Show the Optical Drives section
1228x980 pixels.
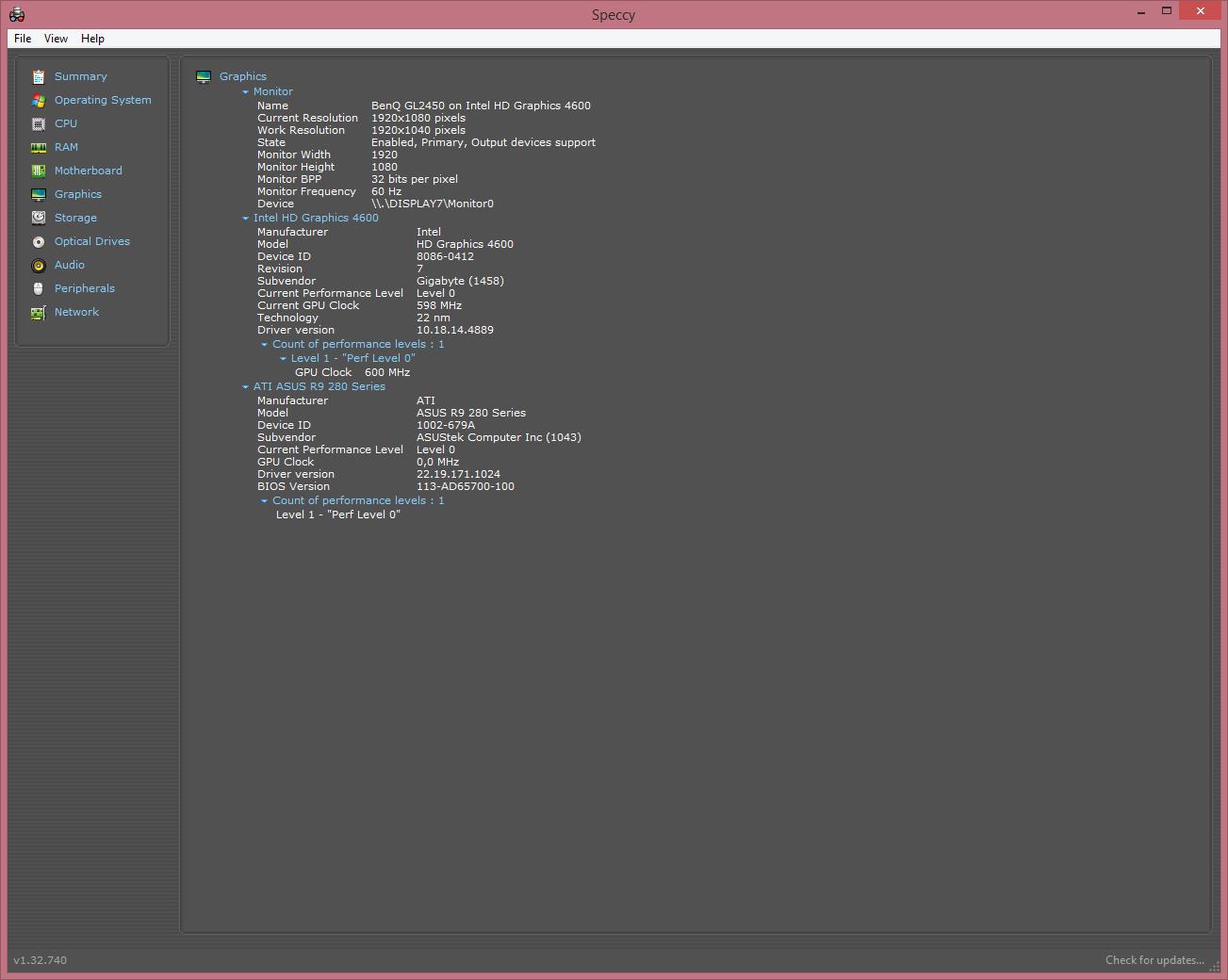point(91,241)
